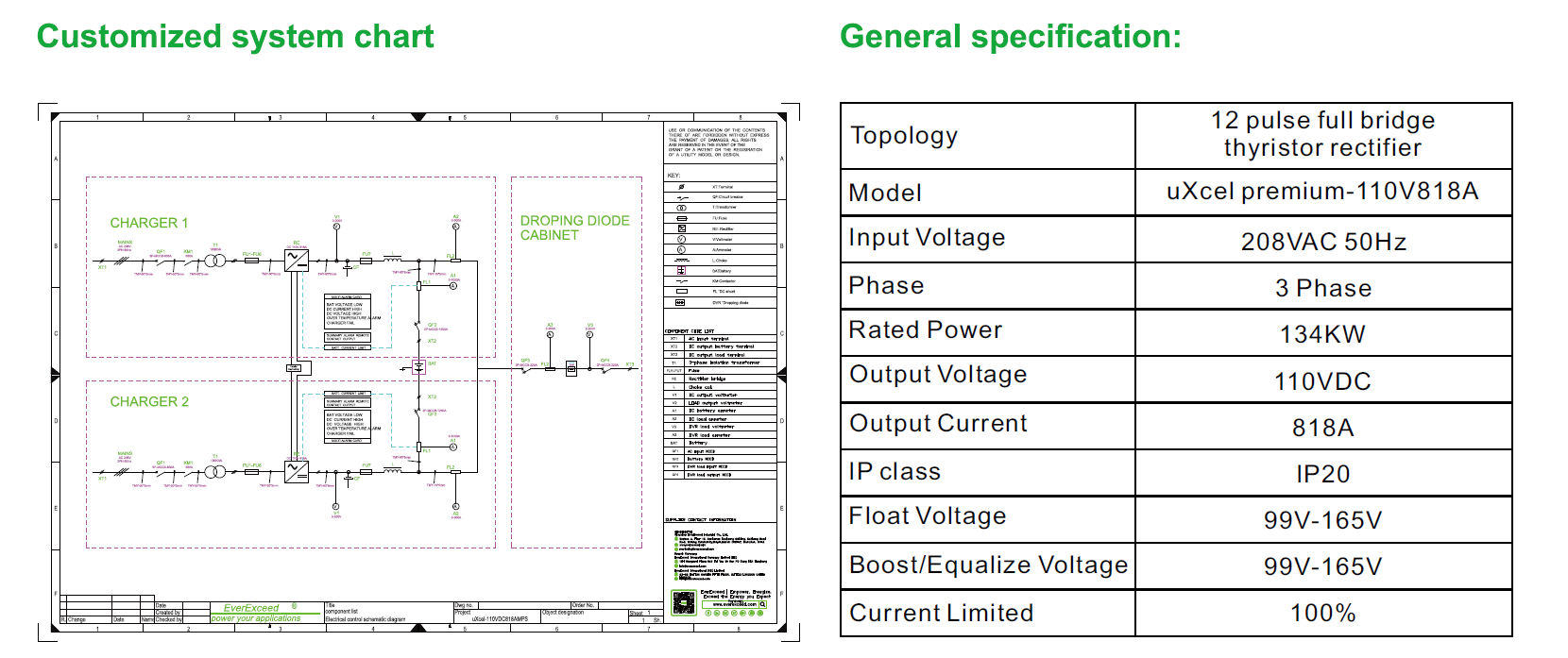Image resolution: width=1568 pixels, height=658 pixels.
Task: Click the V1 voltmeter symbol in Charger 1
Action: 336,228
